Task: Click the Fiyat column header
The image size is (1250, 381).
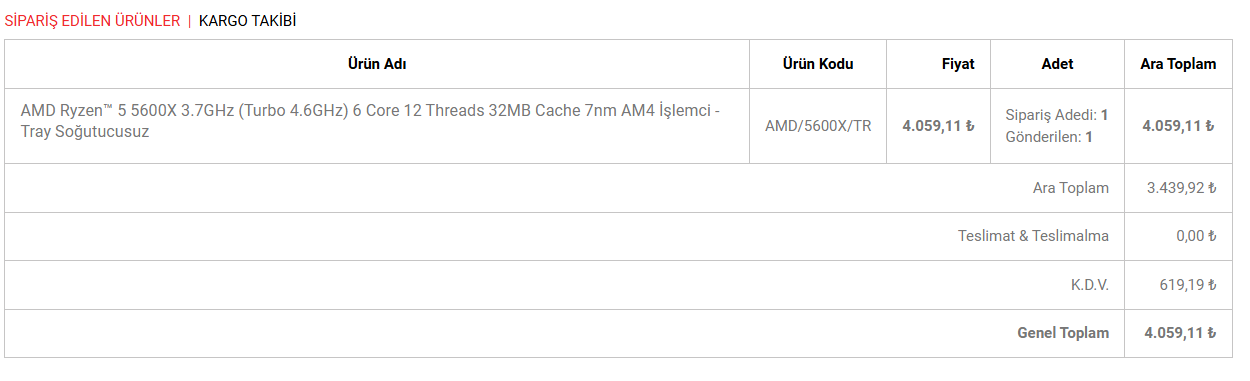Action: 957,64
